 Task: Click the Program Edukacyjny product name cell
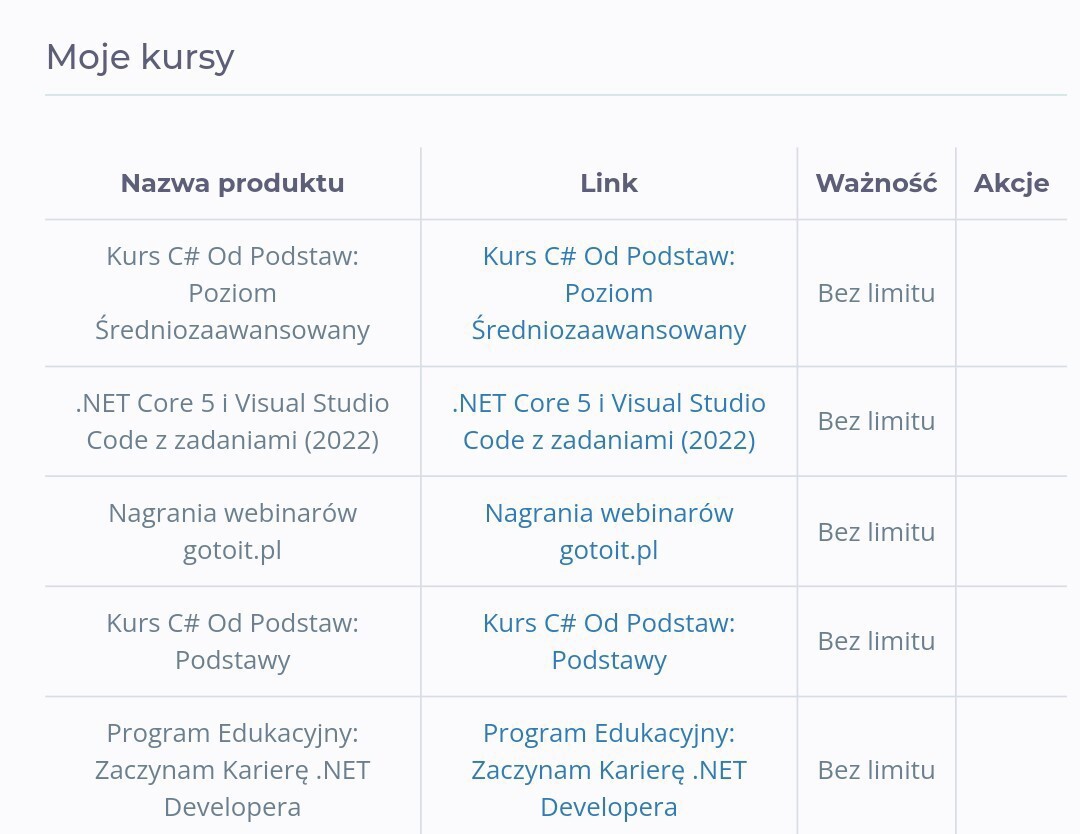point(232,770)
